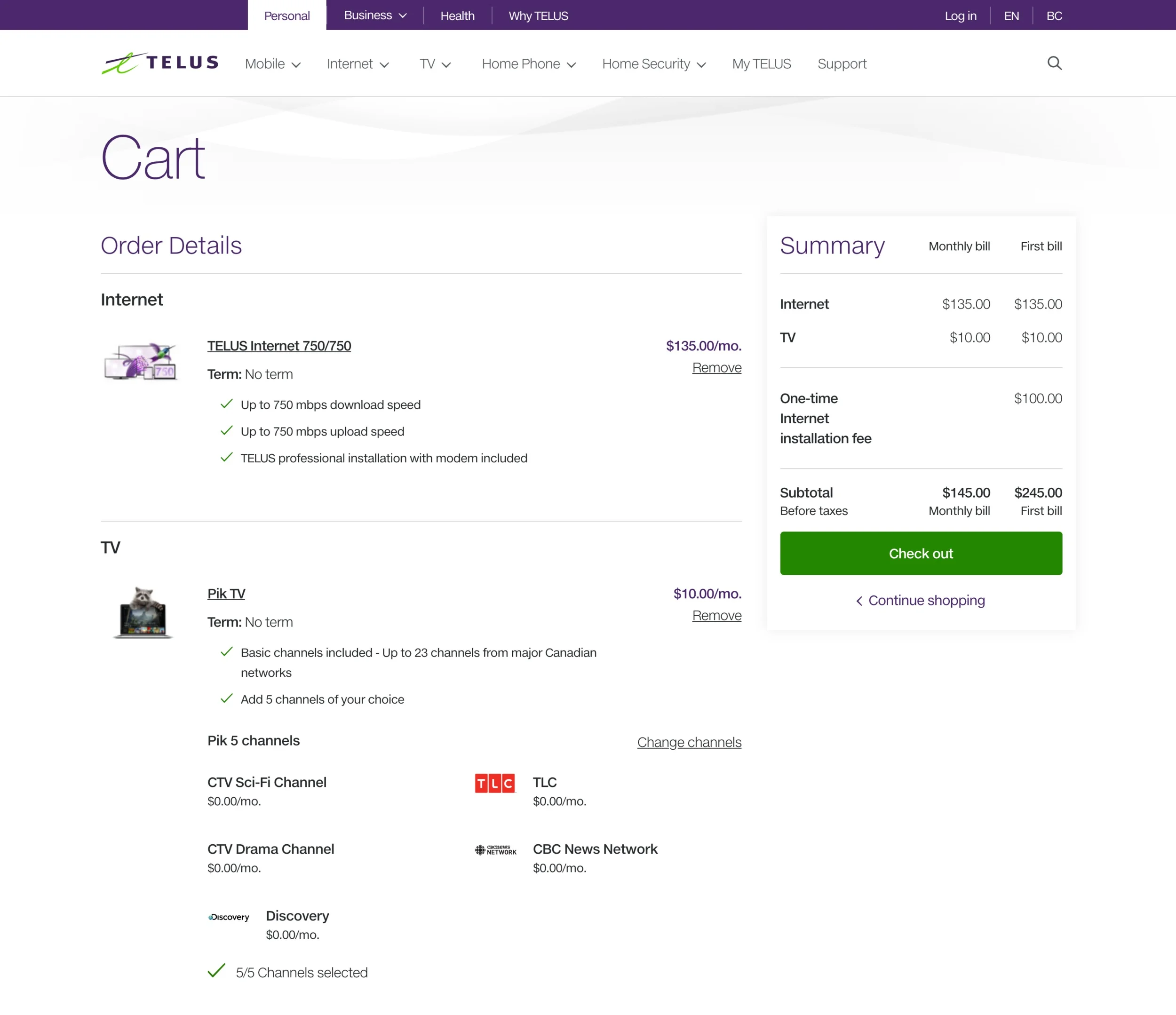Click the Pik 5 channels label
The height and width of the screenshot is (1015, 1176).
253,741
